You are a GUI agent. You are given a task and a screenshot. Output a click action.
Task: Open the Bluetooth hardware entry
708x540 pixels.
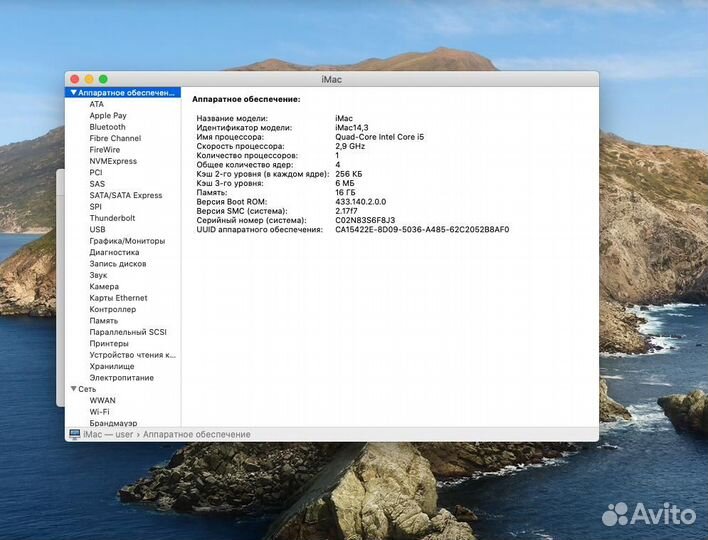coord(107,127)
